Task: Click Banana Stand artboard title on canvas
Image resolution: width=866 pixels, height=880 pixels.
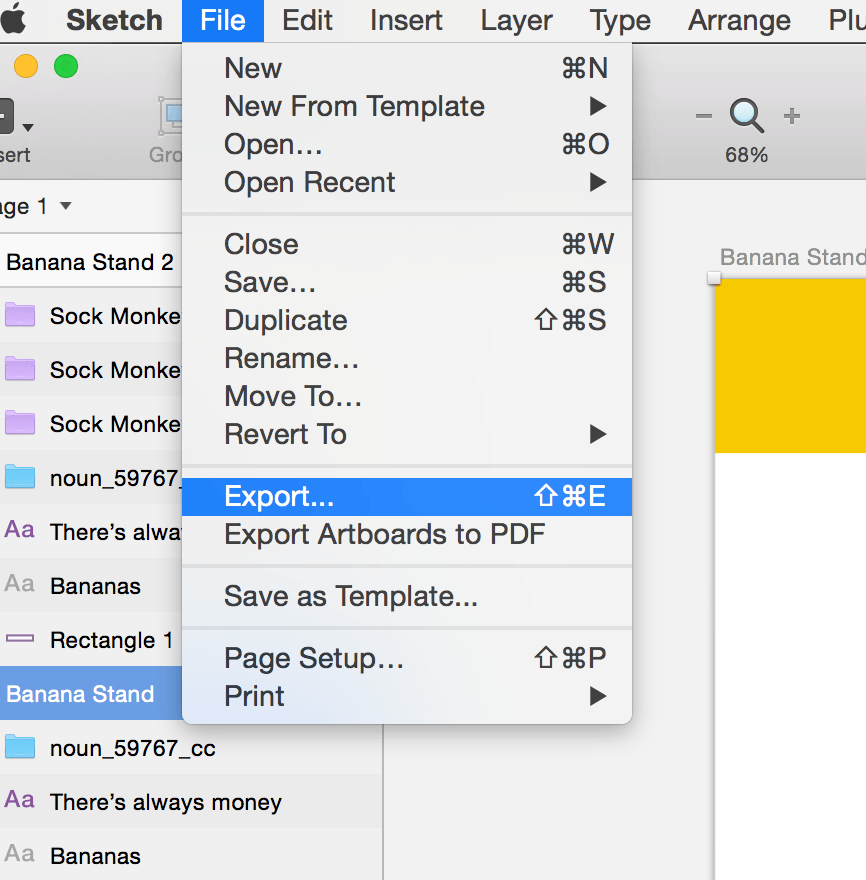Action: 792,258
